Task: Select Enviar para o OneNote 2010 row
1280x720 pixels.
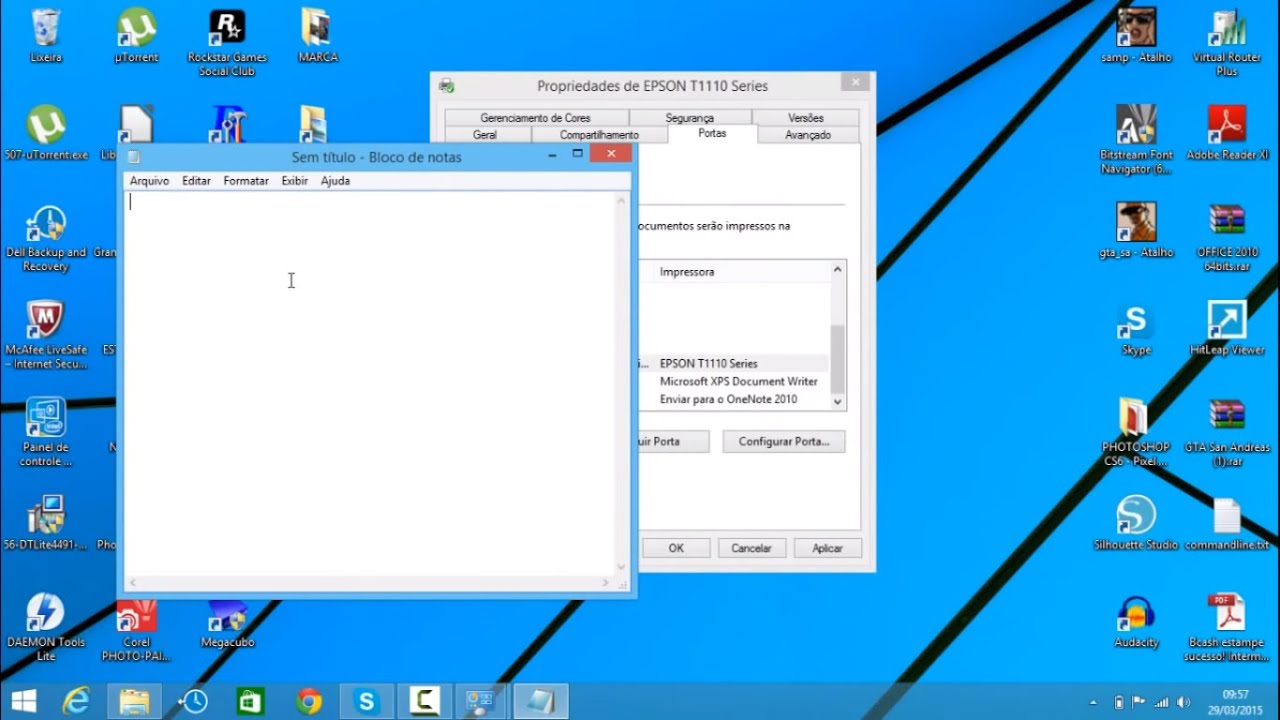Action: [x=734, y=400]
